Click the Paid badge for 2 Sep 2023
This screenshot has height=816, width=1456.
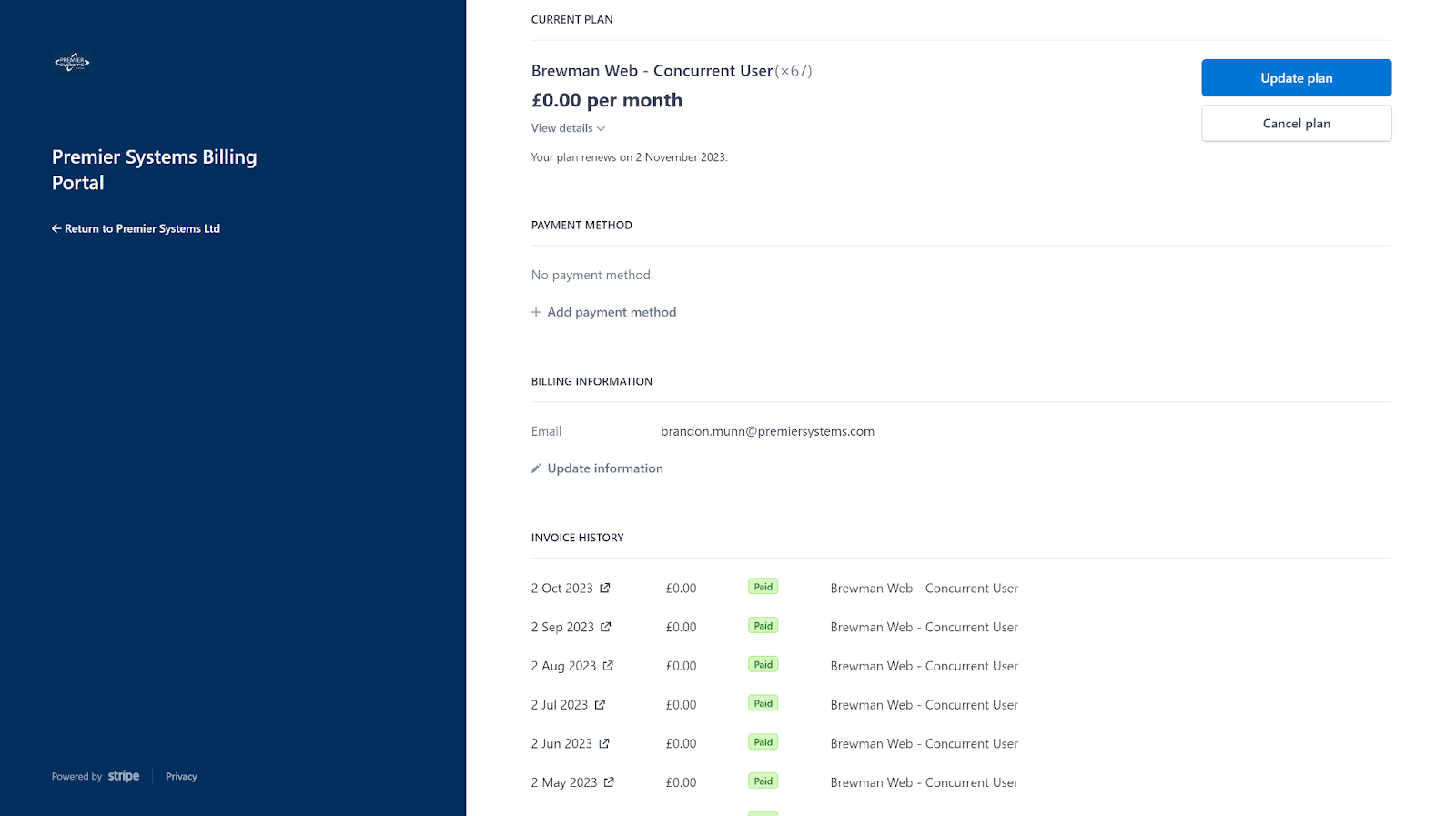[x=763, y=626]
